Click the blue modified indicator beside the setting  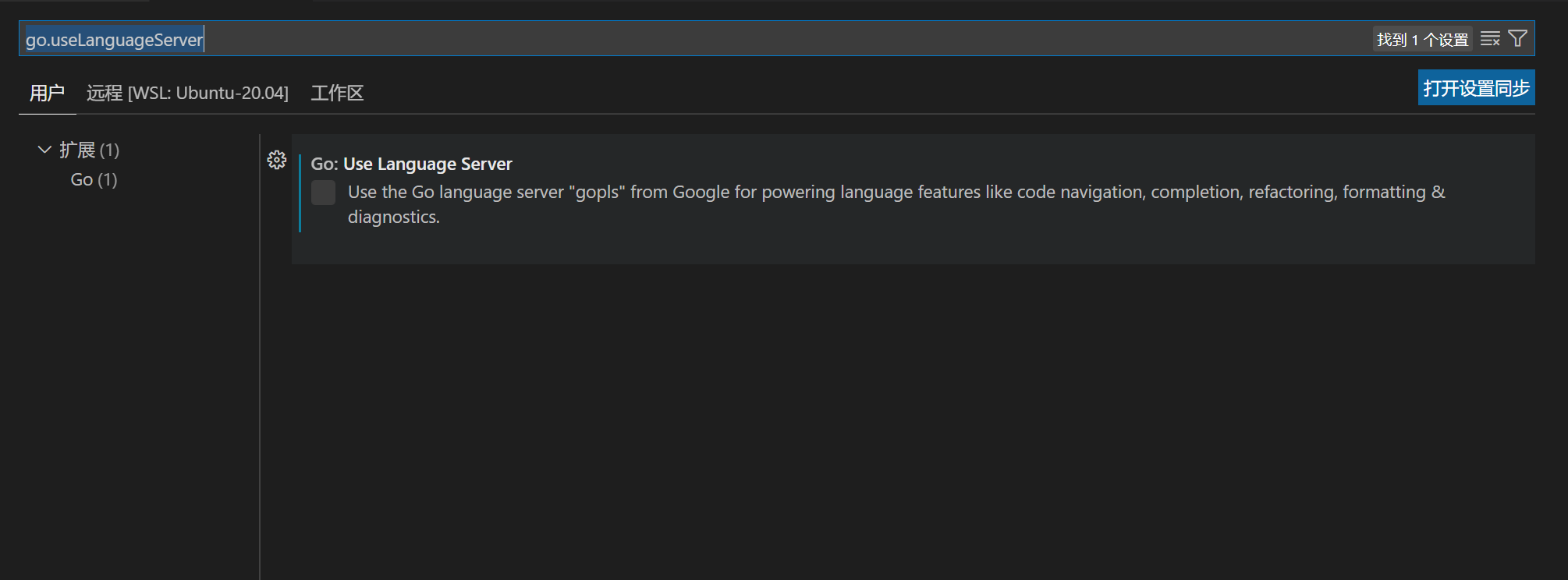tap(300, 193)
